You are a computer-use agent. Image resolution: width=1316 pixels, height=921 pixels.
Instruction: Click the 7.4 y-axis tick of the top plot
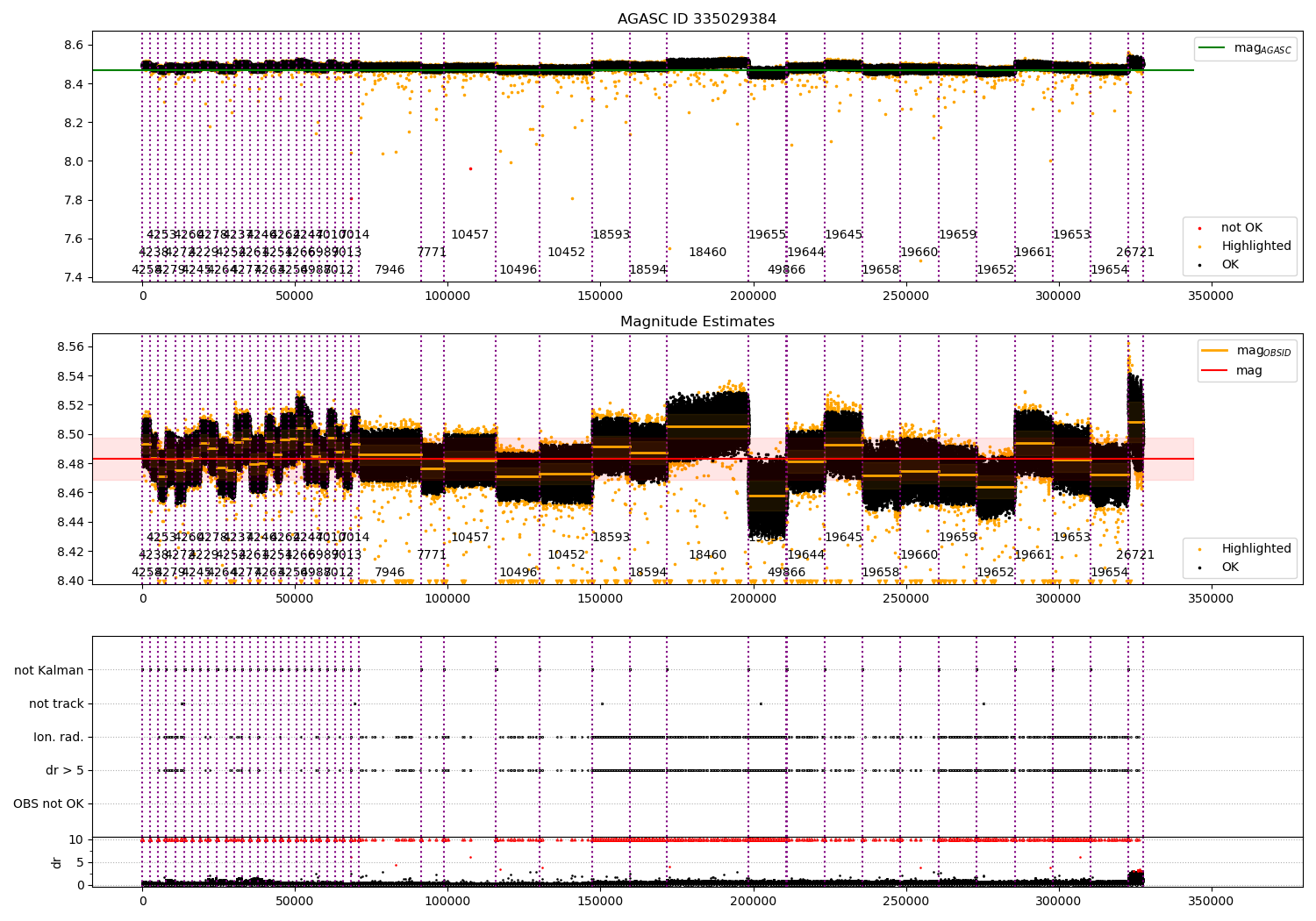74,277
